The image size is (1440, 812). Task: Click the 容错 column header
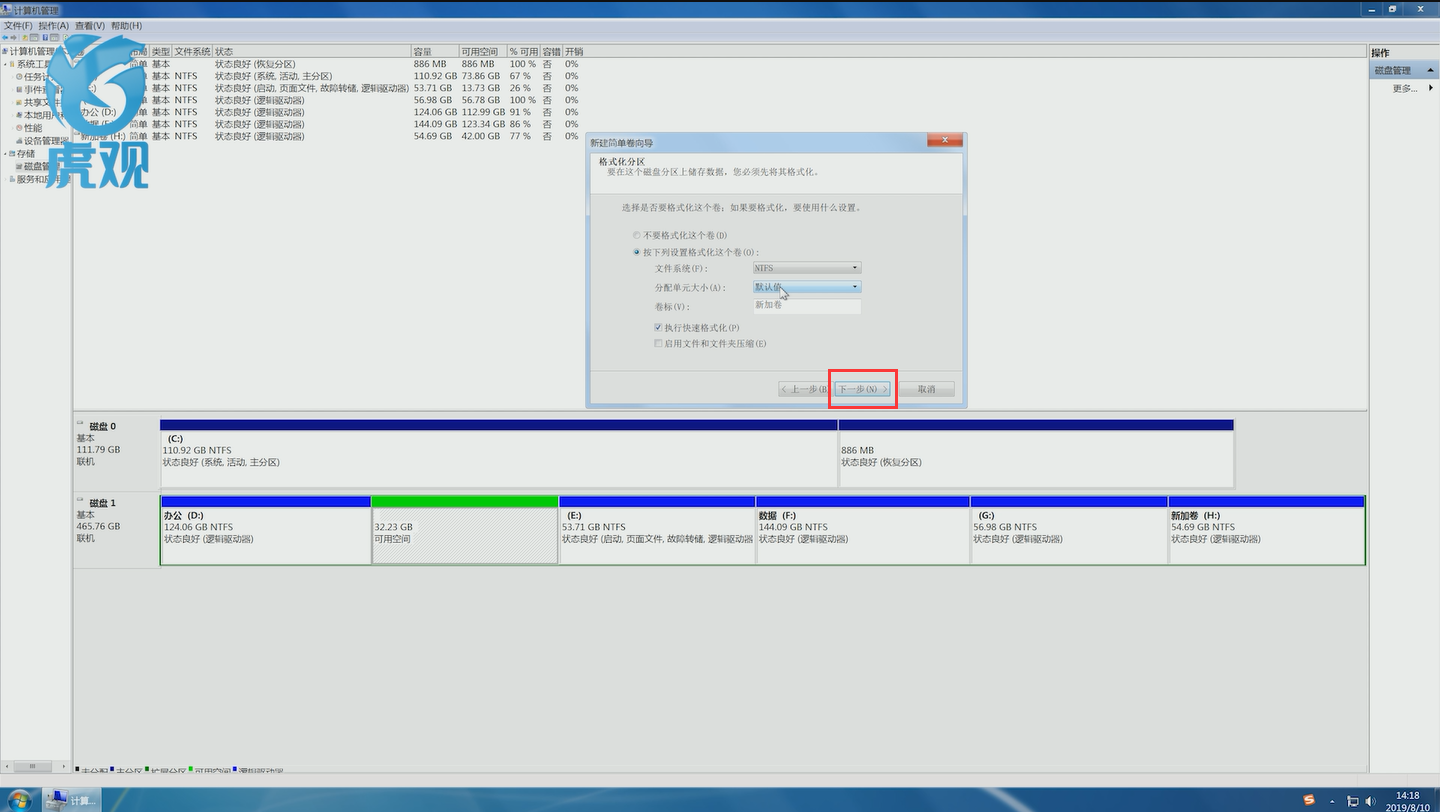(x=551, y=51)
